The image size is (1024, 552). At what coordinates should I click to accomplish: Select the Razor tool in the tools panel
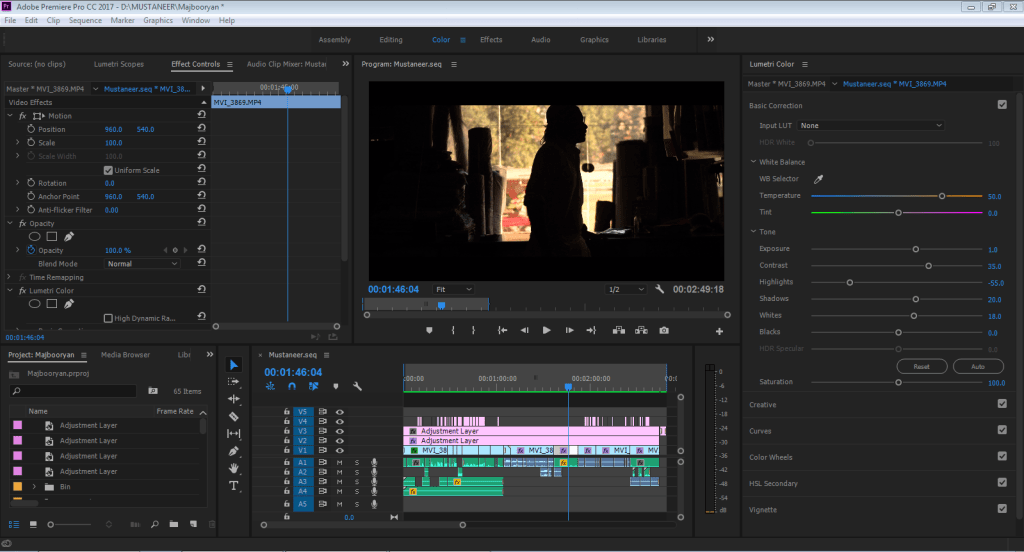click(234, 416)
